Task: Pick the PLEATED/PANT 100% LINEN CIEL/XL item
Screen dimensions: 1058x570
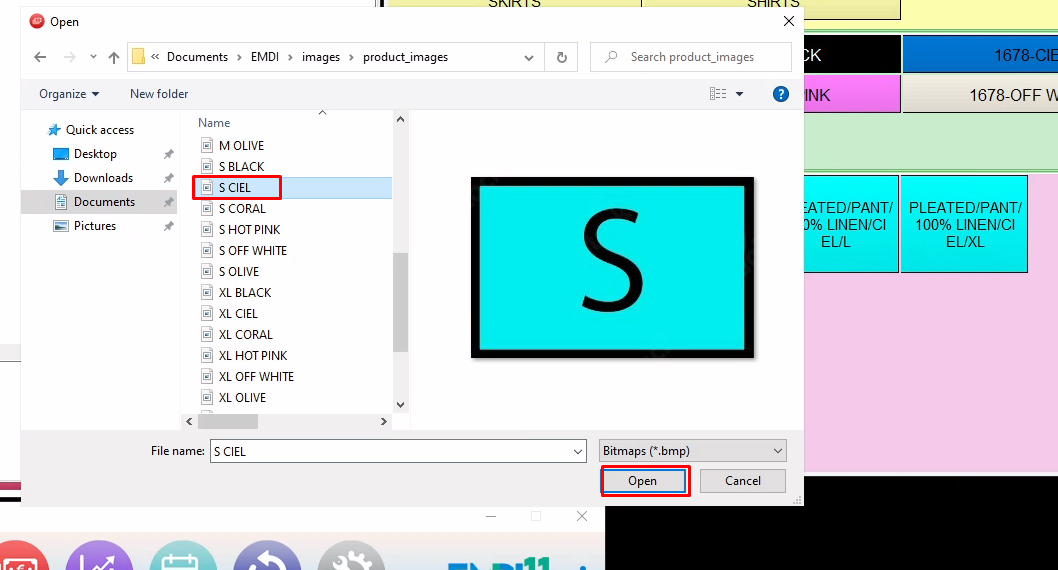Action: 964,224
